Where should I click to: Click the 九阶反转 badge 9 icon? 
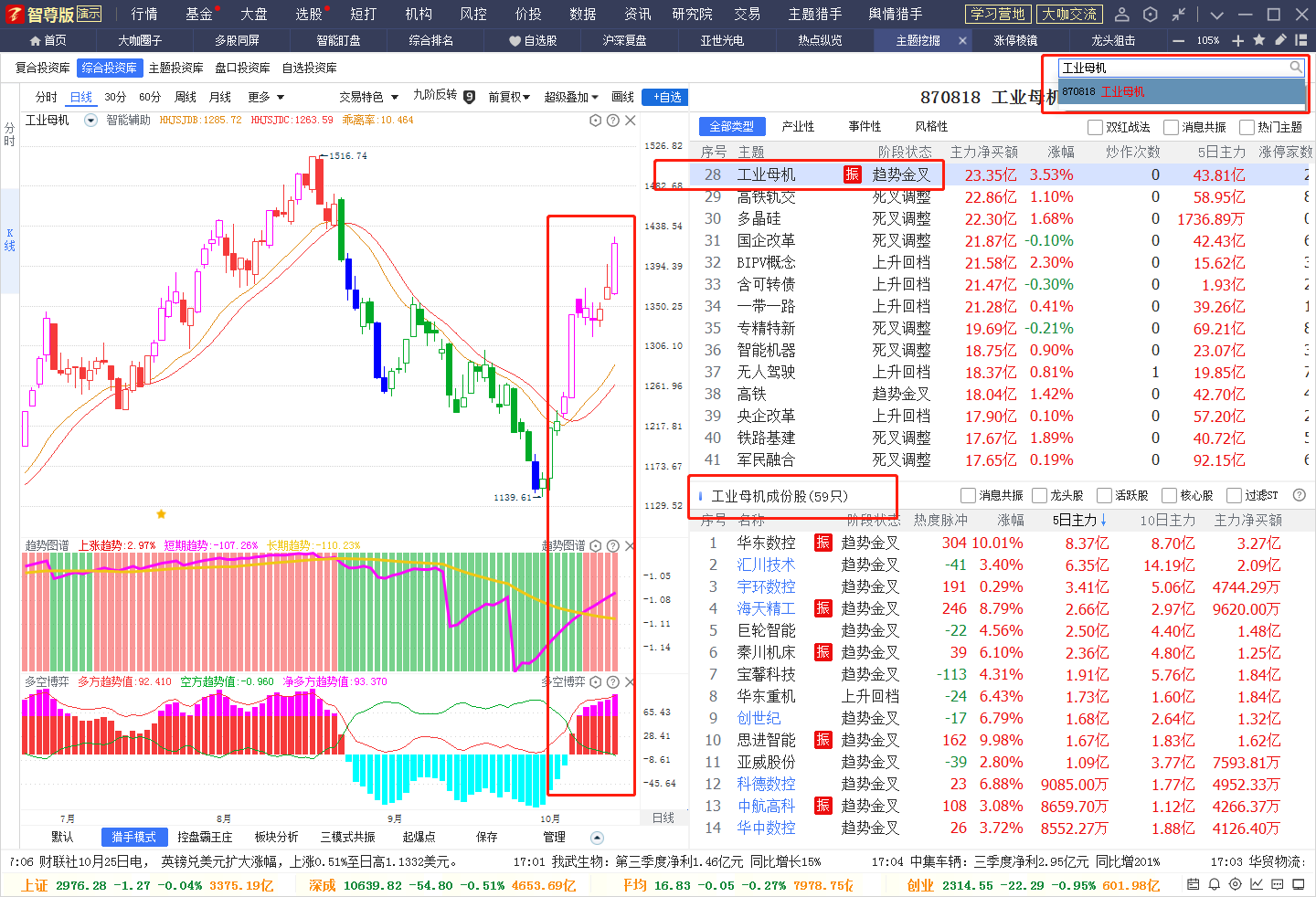(469, 97)
